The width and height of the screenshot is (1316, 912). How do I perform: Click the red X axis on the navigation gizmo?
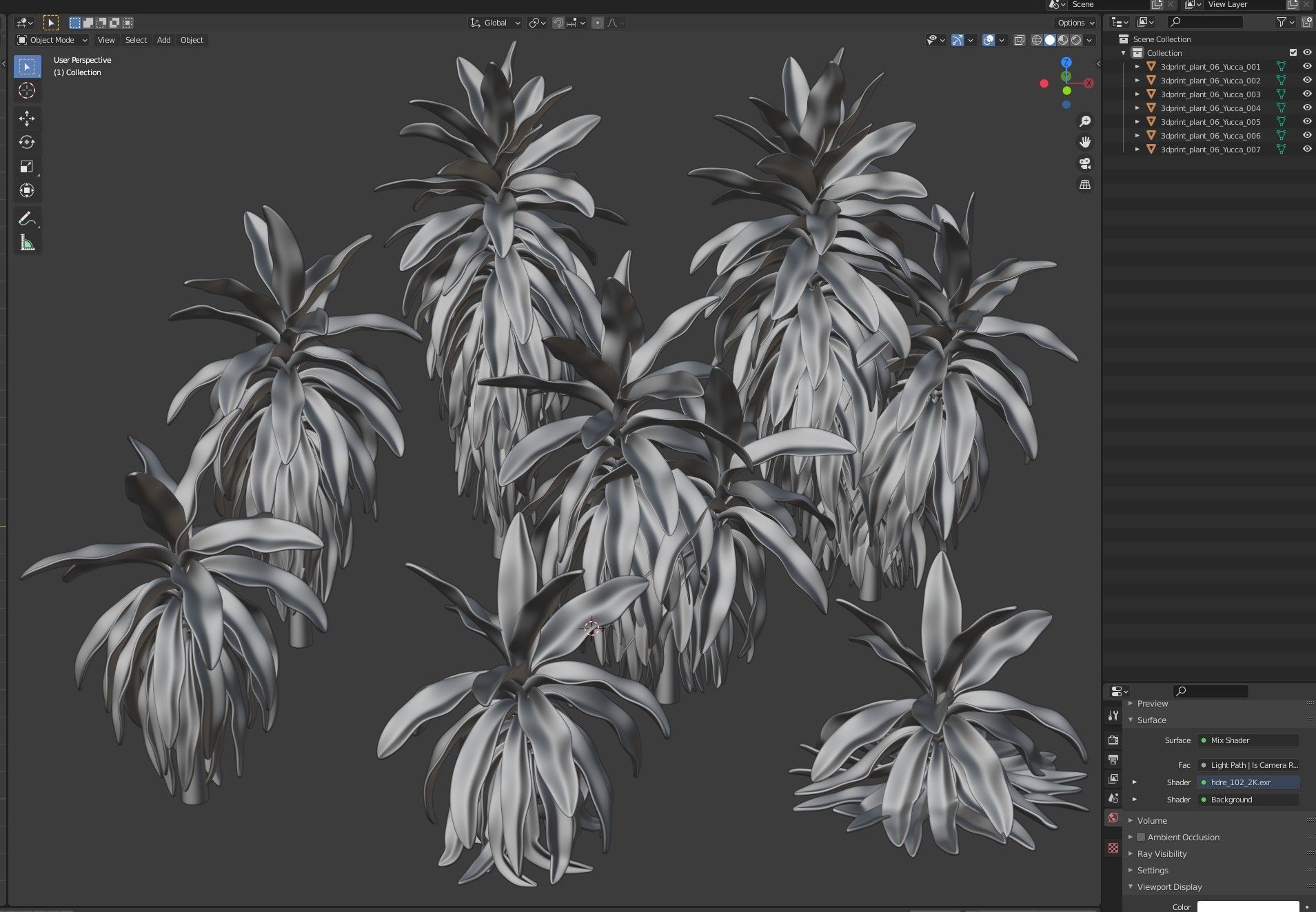(x=1089, y=83)
